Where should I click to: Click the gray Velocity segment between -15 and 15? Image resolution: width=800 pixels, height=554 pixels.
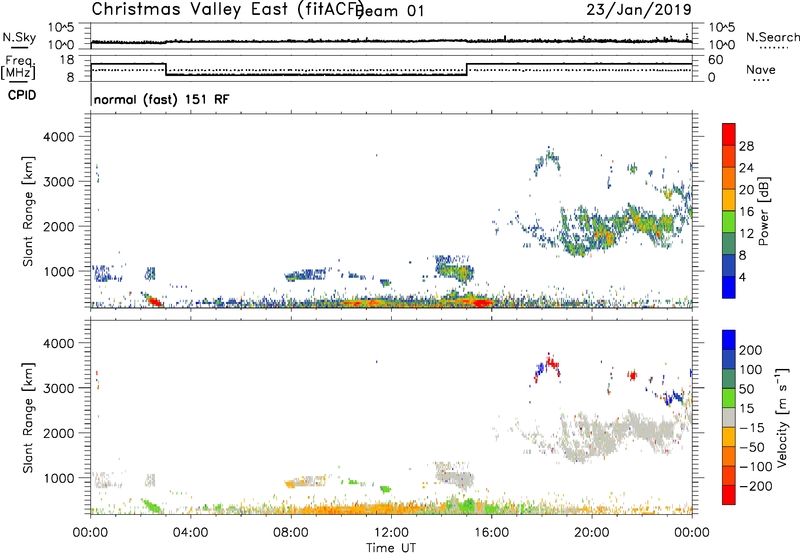click(x=729, y=417)
